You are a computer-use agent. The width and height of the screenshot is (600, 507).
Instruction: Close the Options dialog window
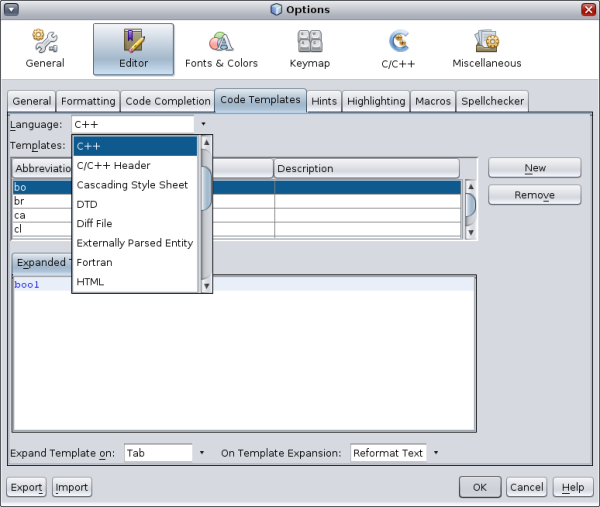(x=588, y=10)
